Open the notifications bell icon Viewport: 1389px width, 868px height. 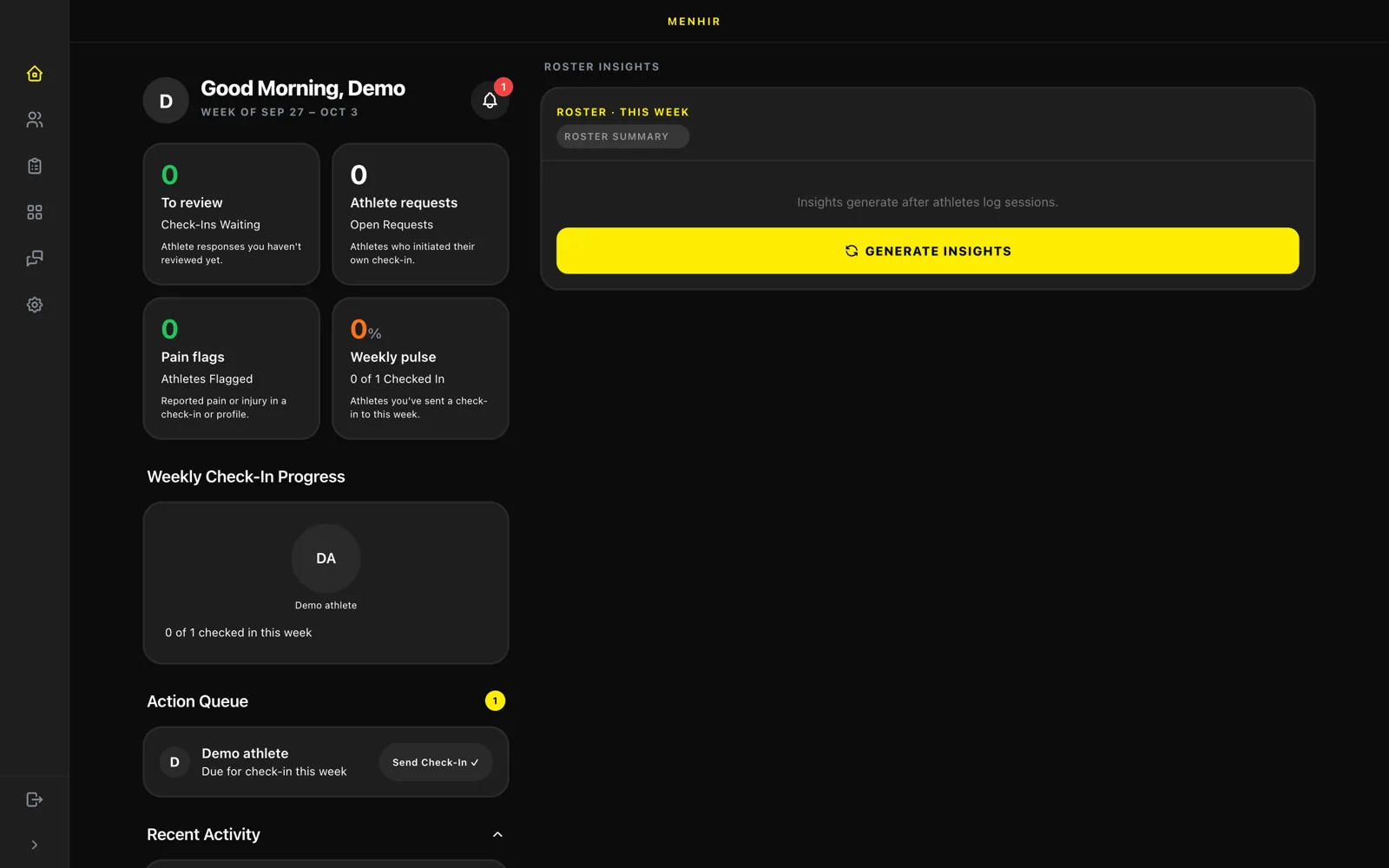tap(490, 101)
